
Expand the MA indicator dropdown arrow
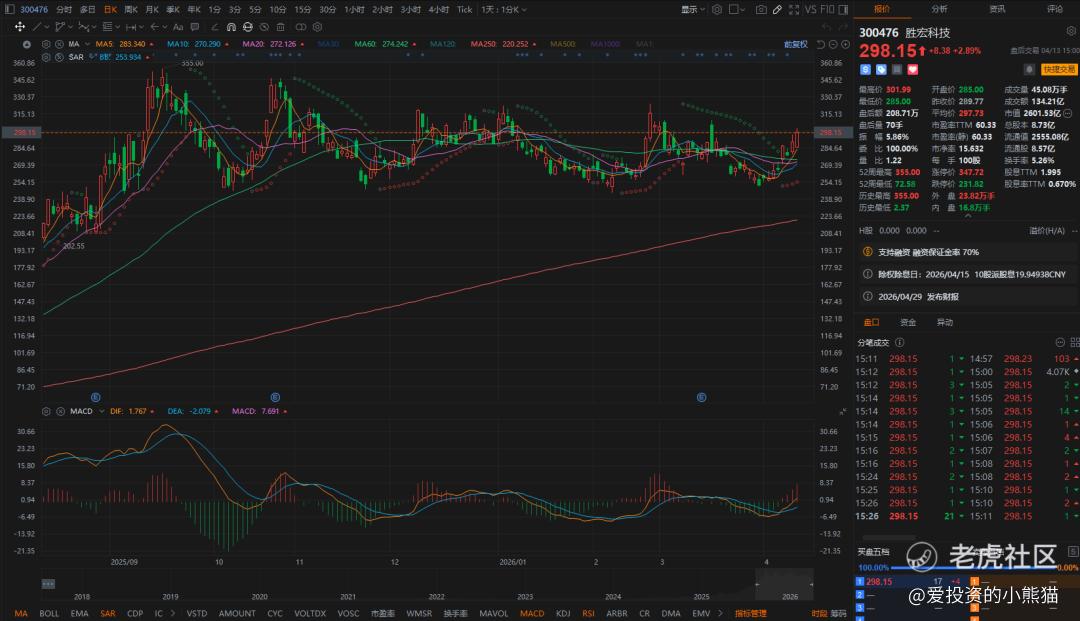coord(87,44)
